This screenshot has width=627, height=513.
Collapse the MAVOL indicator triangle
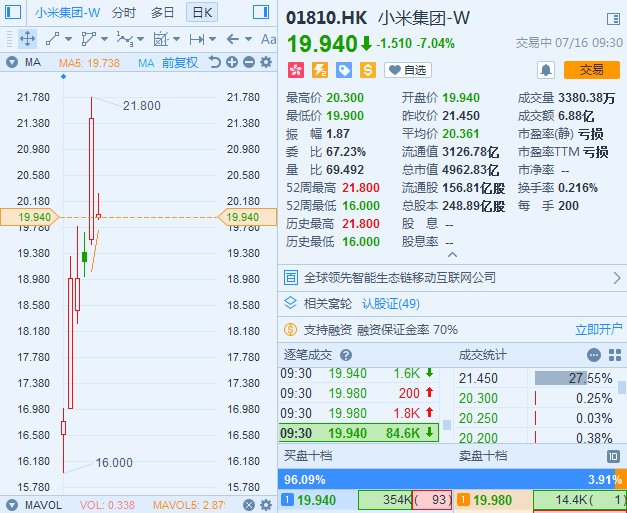pos(12,505)
